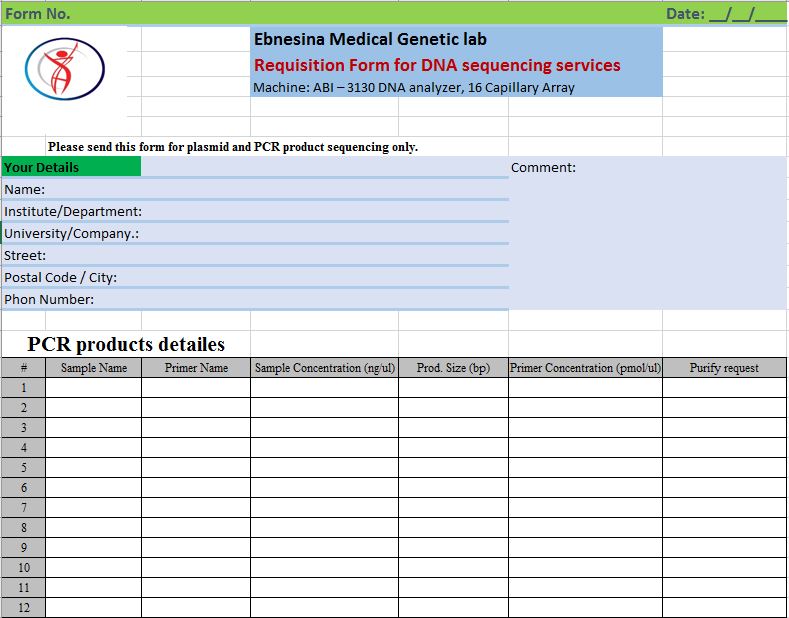The height and width of the screenshot is (618, 789).
Task: Click Prod. Size cell in row 1
Action: click(x=453, y=388)
